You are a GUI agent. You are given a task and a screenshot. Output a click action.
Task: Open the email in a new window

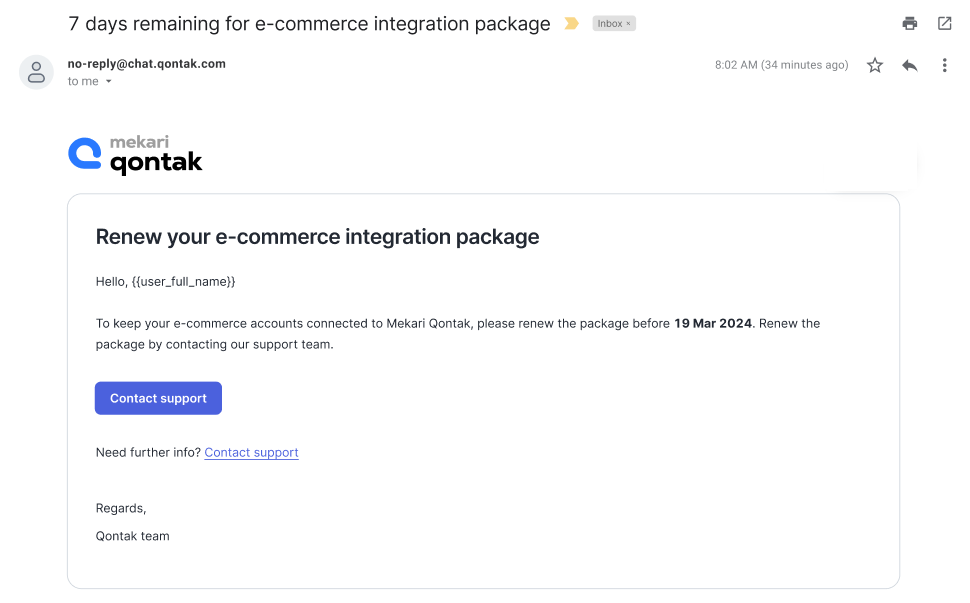tap(944, 23)
